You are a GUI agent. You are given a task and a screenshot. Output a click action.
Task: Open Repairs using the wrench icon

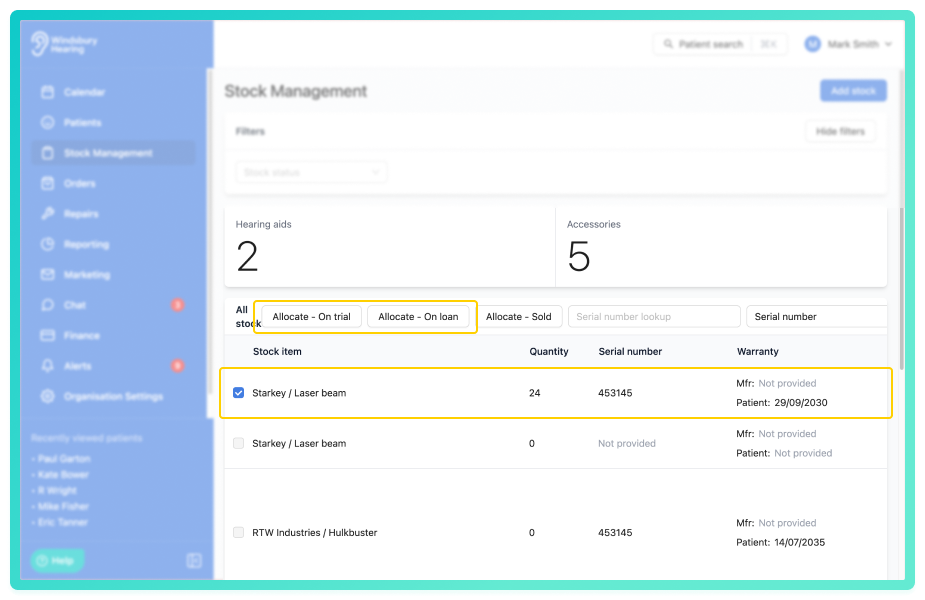click(48, 214)
